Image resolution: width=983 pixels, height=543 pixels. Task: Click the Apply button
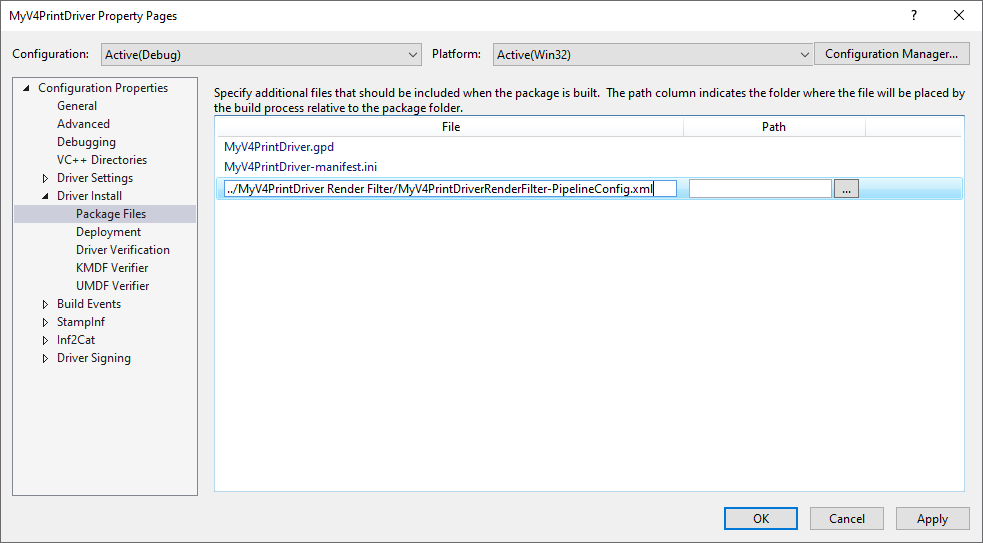pyautogui.click(x=933, y=519)
